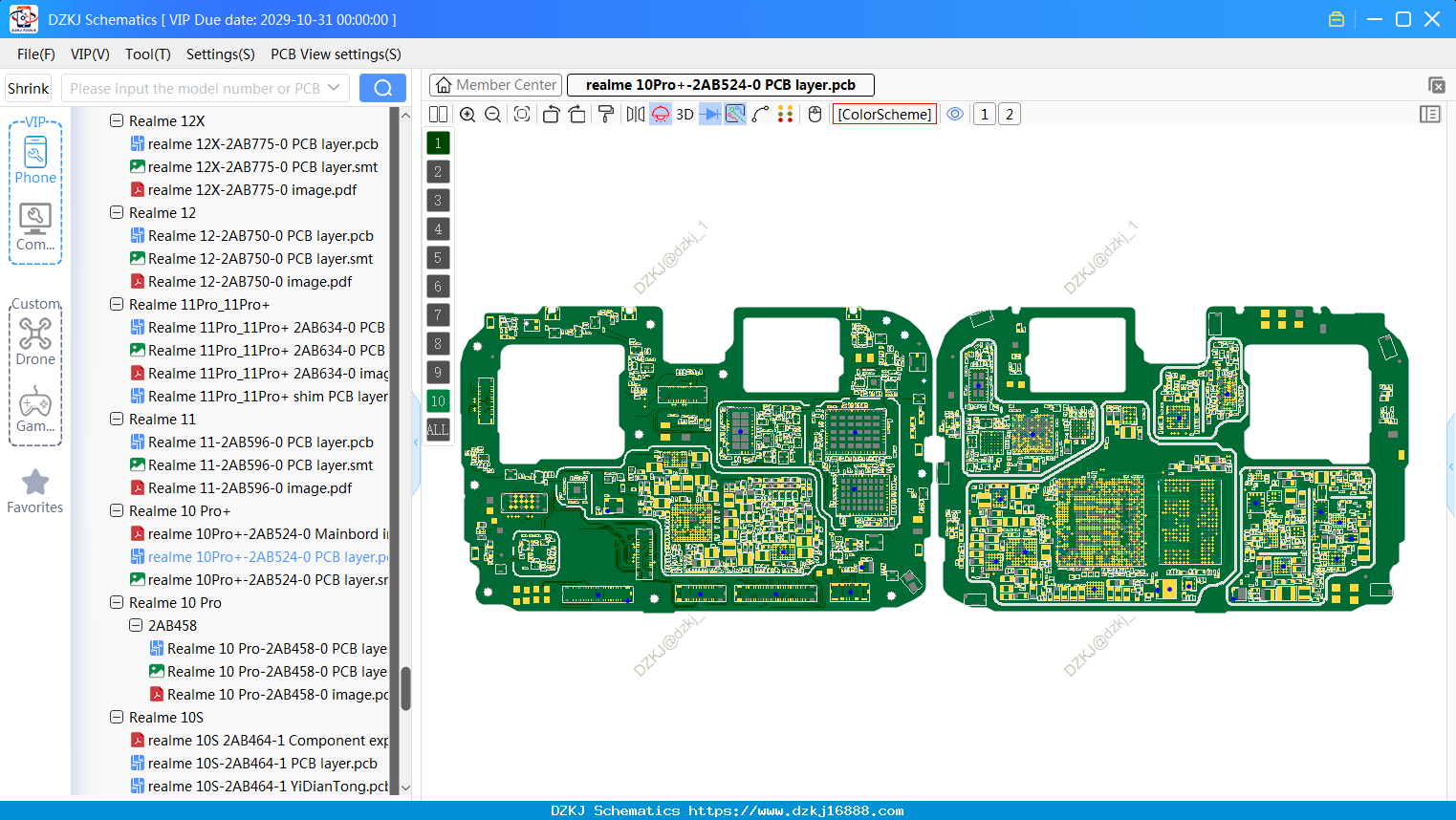The height and width of the screenshot is (820, 1456).
Task: Select realme 10Pro+-2AB524-0 PCB layer.pcb tab
Action: [x=721, y=85]
